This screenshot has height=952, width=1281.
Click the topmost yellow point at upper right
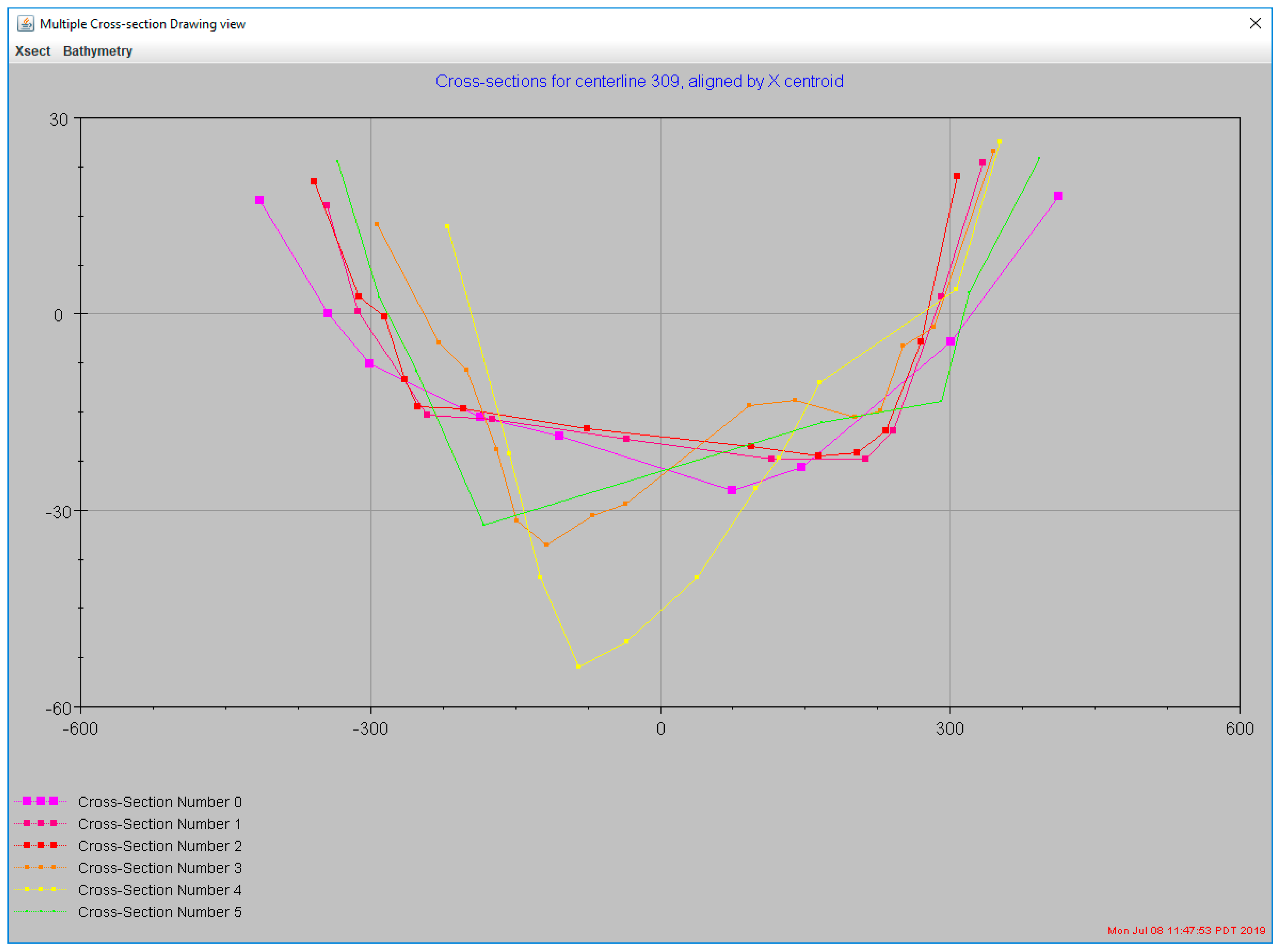pos(999,141)
